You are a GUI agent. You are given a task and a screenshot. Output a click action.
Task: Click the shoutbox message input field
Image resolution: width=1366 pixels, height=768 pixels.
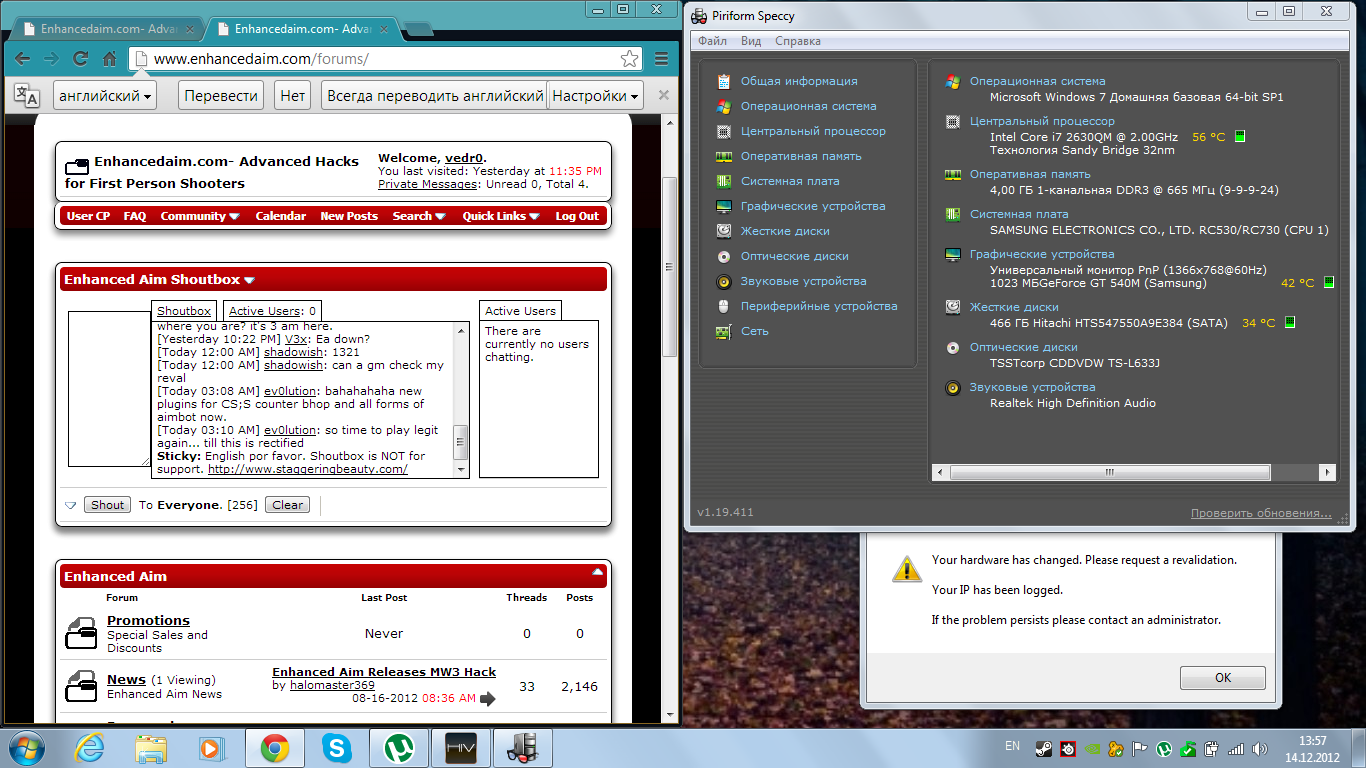[108, 389]
